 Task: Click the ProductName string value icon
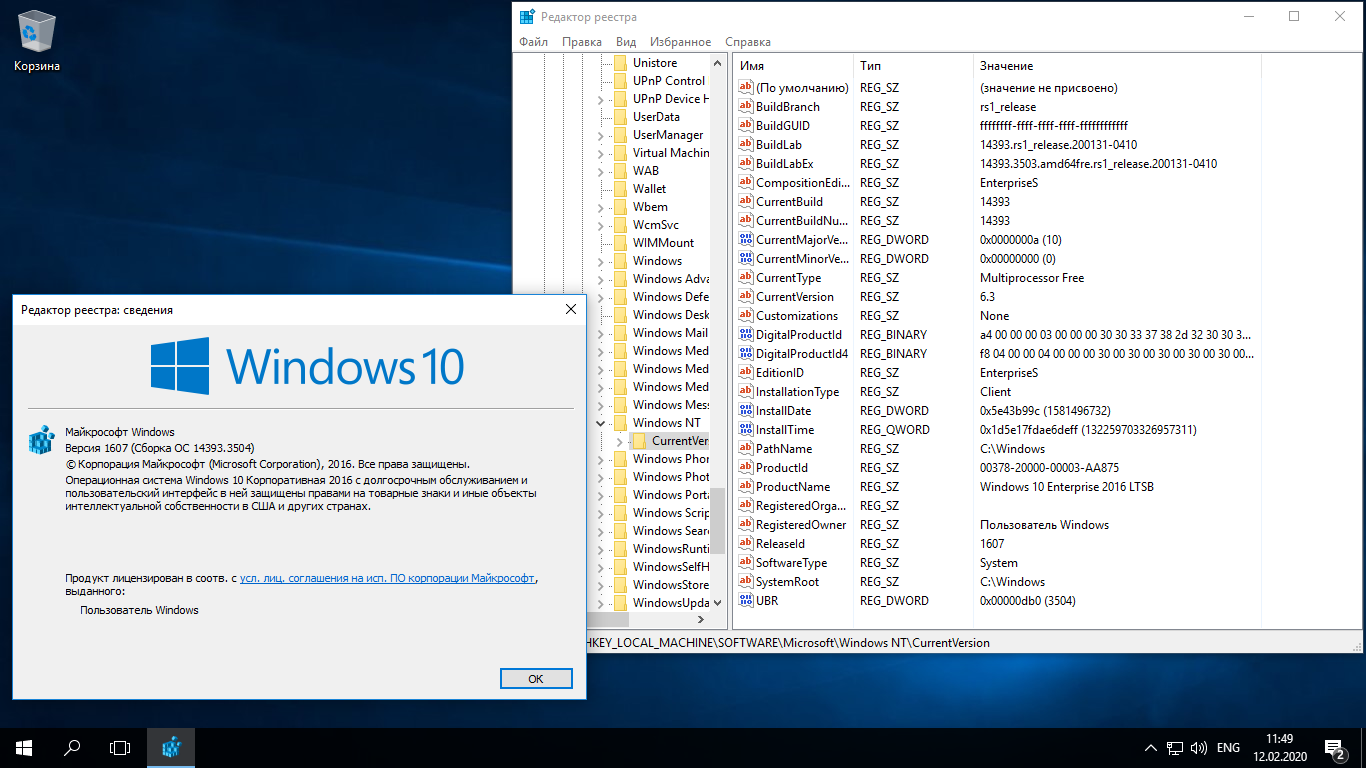coord(745,487)
